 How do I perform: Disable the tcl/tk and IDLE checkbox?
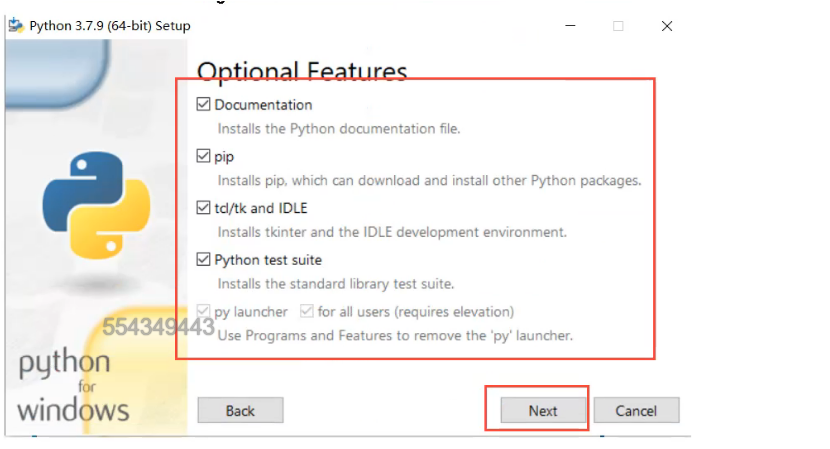pos(204,208)
